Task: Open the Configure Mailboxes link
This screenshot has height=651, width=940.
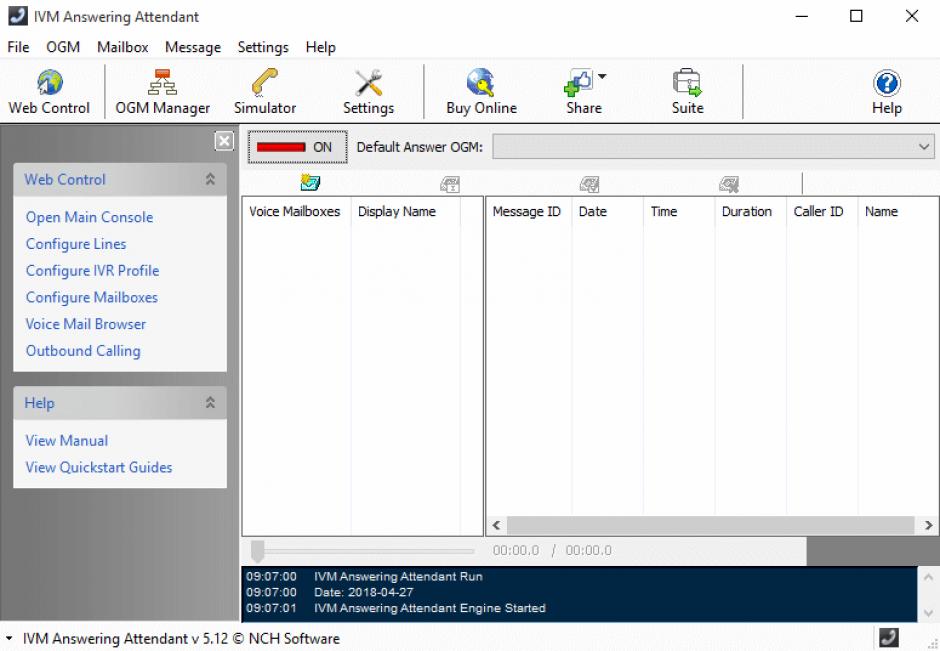Action: (x=92, y=297)
